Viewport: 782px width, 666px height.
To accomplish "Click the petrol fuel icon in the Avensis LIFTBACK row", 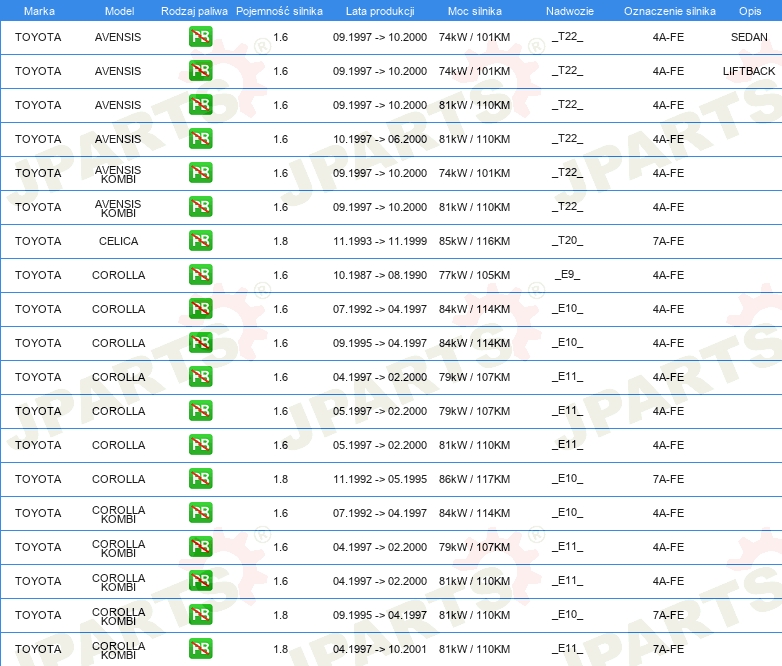I will pos(200,70).
